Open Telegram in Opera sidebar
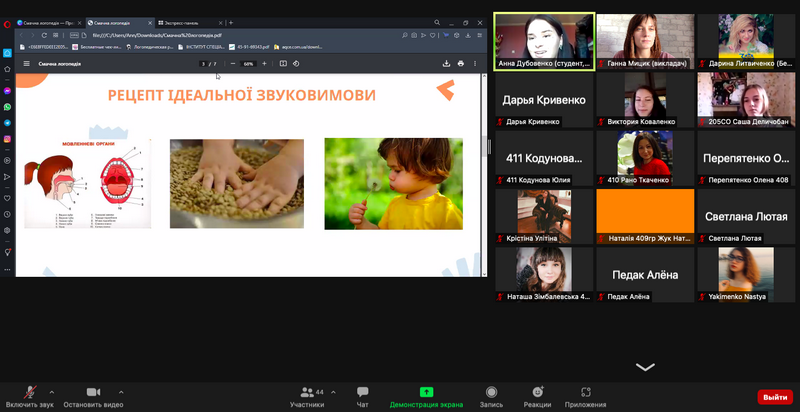Viewport: 800px width, 412px height. click(x=7, y=123)
